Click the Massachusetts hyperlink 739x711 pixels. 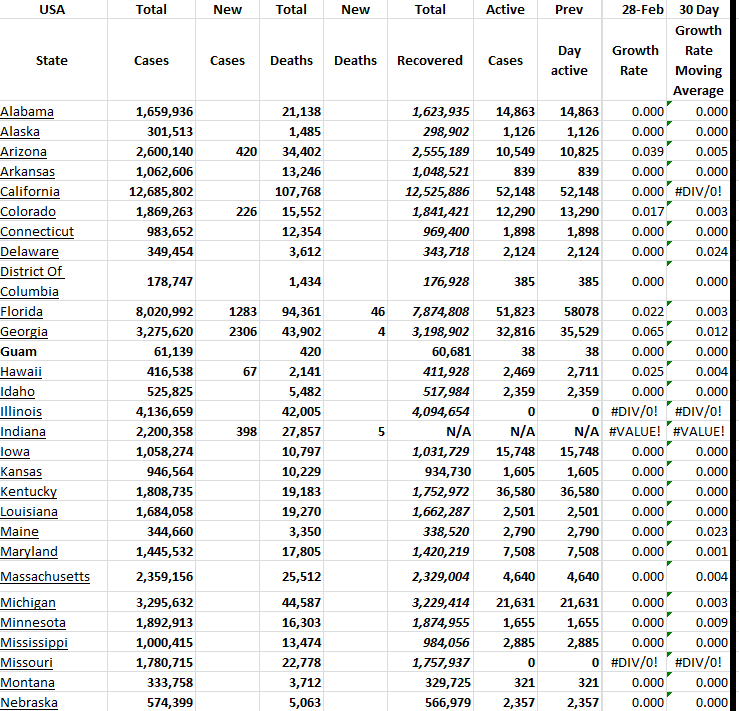45,576
